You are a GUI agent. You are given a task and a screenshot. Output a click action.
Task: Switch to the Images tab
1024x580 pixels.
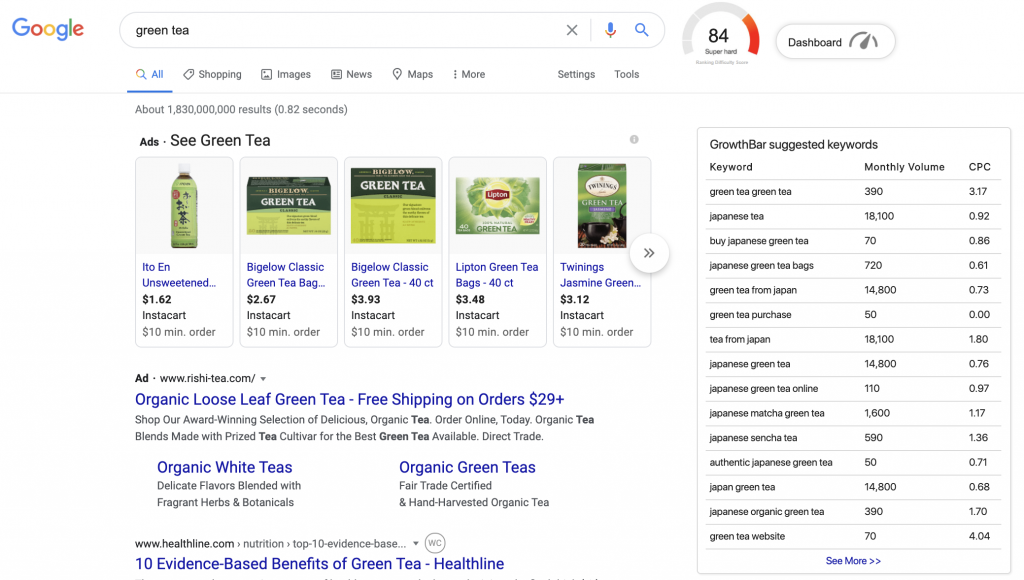pos(286,74)
